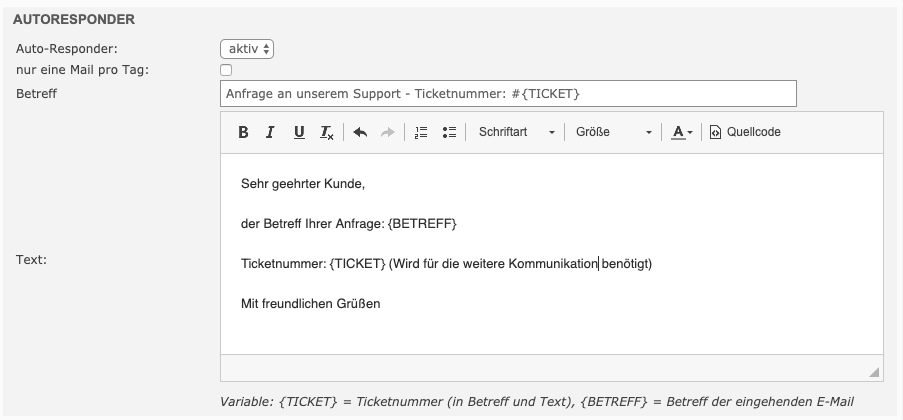Insert a numbered list
The width and height of the screenshot is (903, 420).
[421, 132]
